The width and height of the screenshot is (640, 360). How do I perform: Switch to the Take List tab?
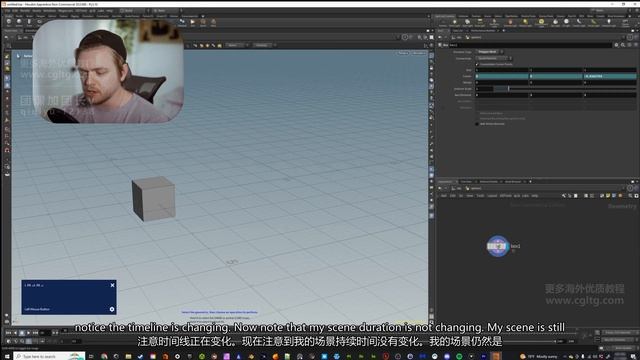(x=458, y=31)
